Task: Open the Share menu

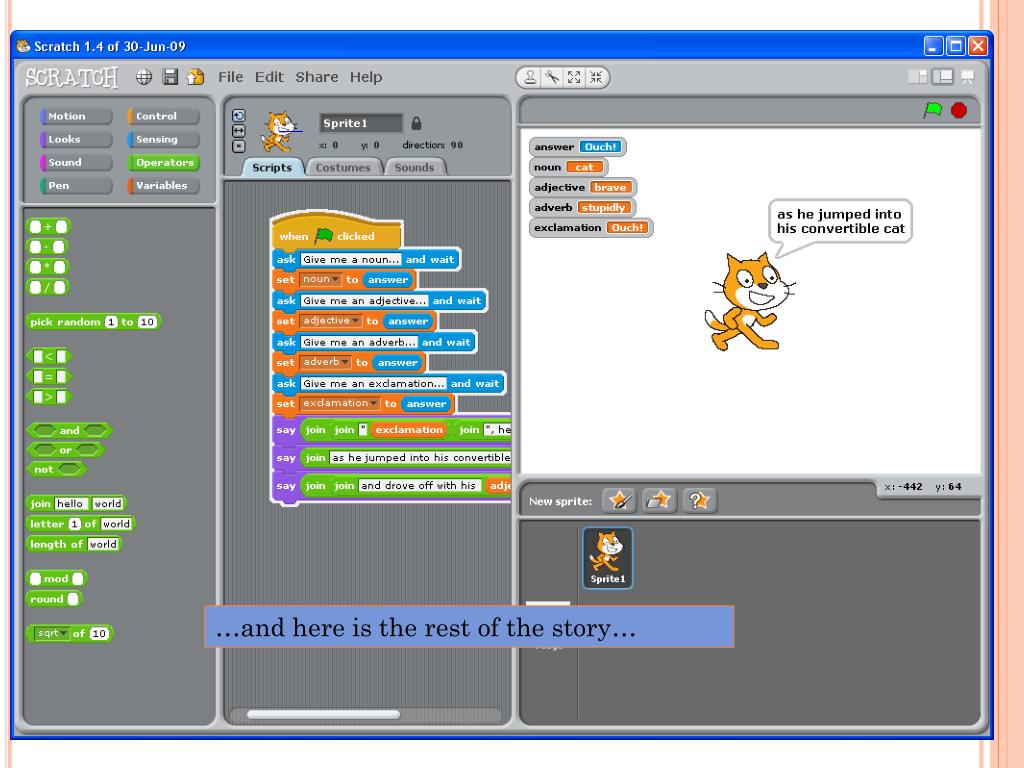Action: 317,77
